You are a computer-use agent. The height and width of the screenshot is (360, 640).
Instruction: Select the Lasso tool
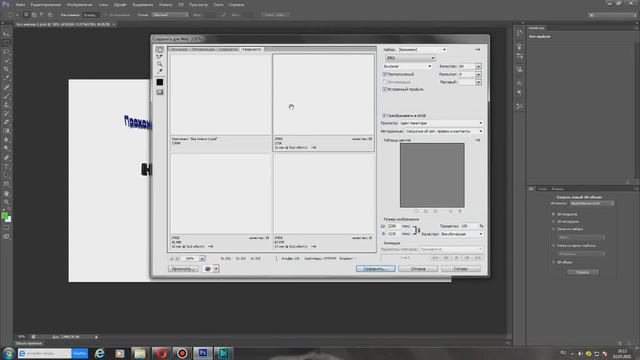6,52
